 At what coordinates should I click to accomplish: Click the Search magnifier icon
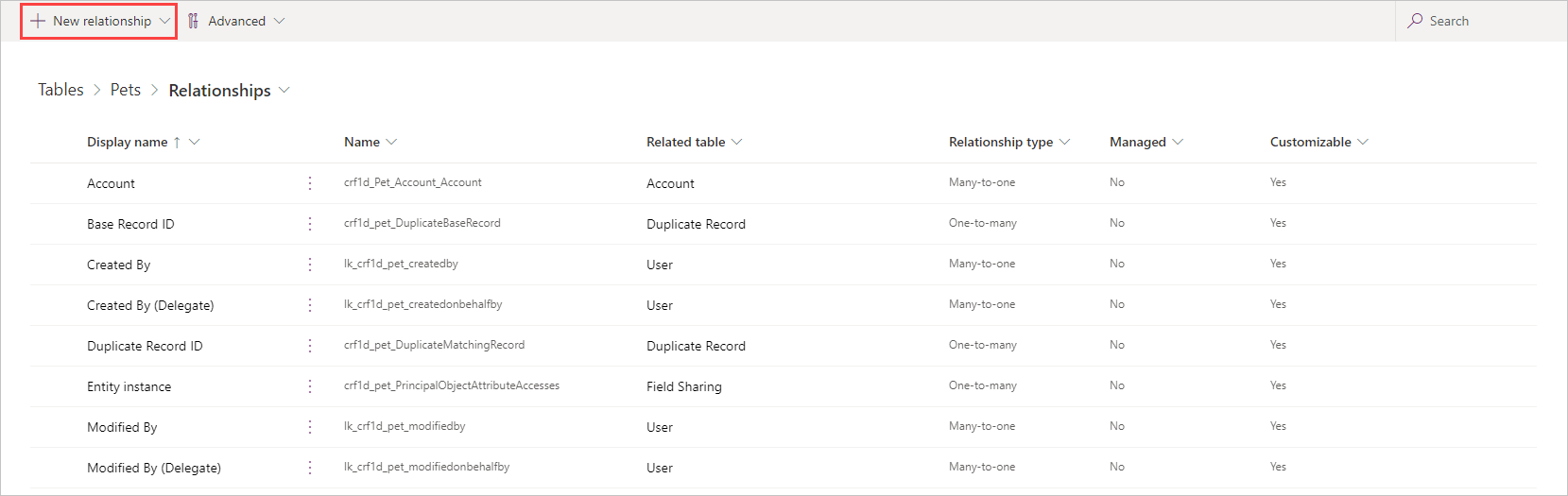click(x=1415, y=21)
